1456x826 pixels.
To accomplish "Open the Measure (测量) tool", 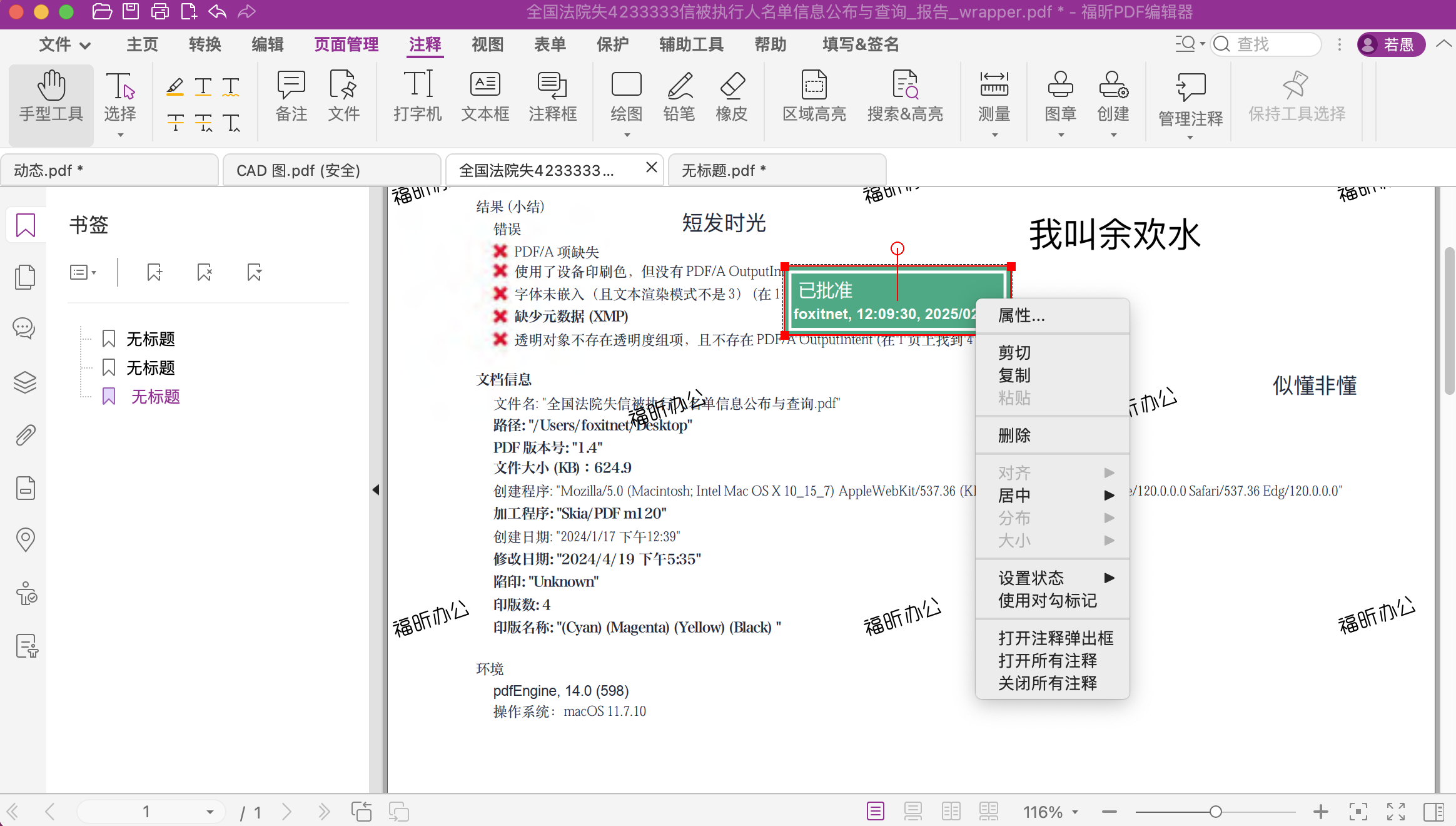I will click(993, 95).
